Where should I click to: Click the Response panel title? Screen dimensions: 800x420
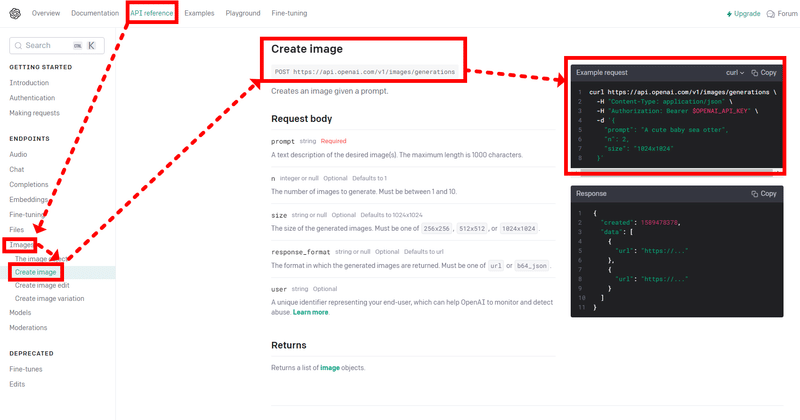tap(591, 193)
